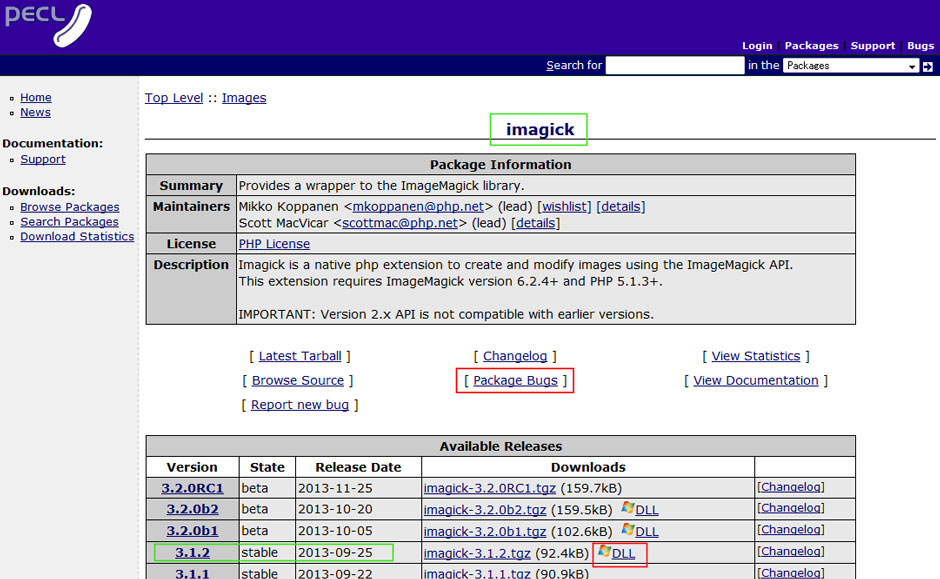Go to Home in the sidebar

click(36, 97)
